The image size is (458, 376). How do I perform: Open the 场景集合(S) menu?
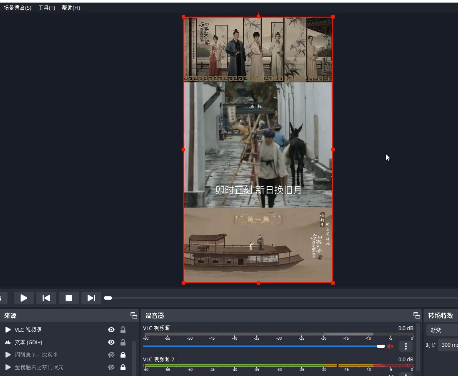click(17, 7)
